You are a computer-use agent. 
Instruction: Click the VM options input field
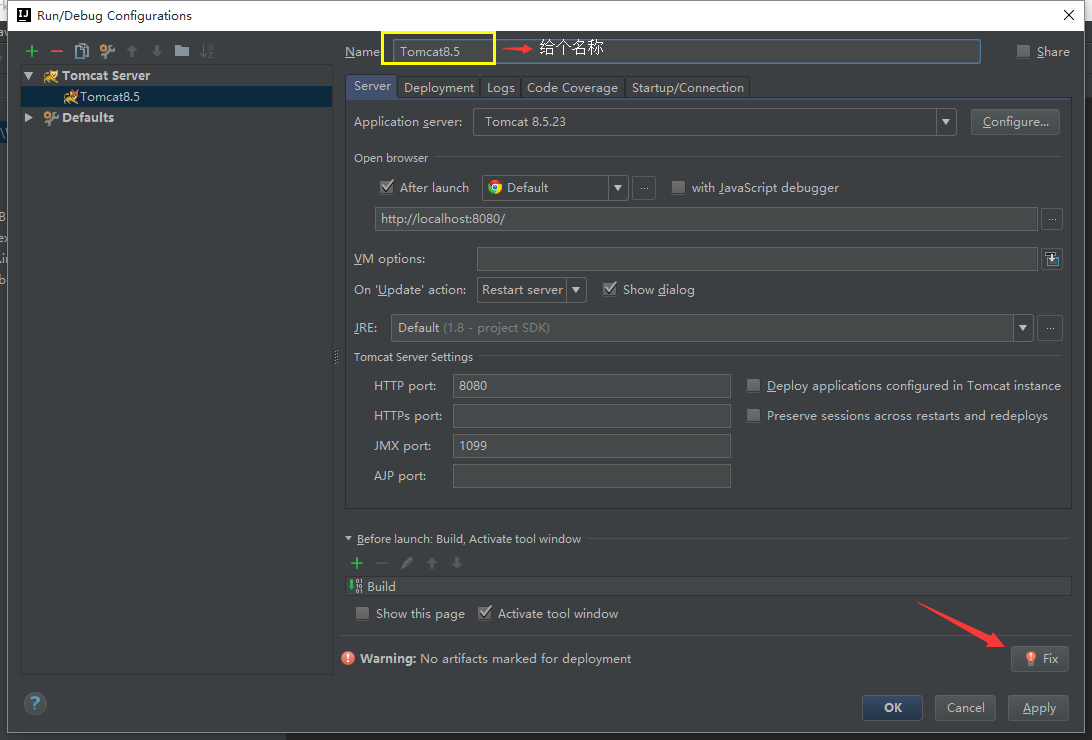(757, 259)
